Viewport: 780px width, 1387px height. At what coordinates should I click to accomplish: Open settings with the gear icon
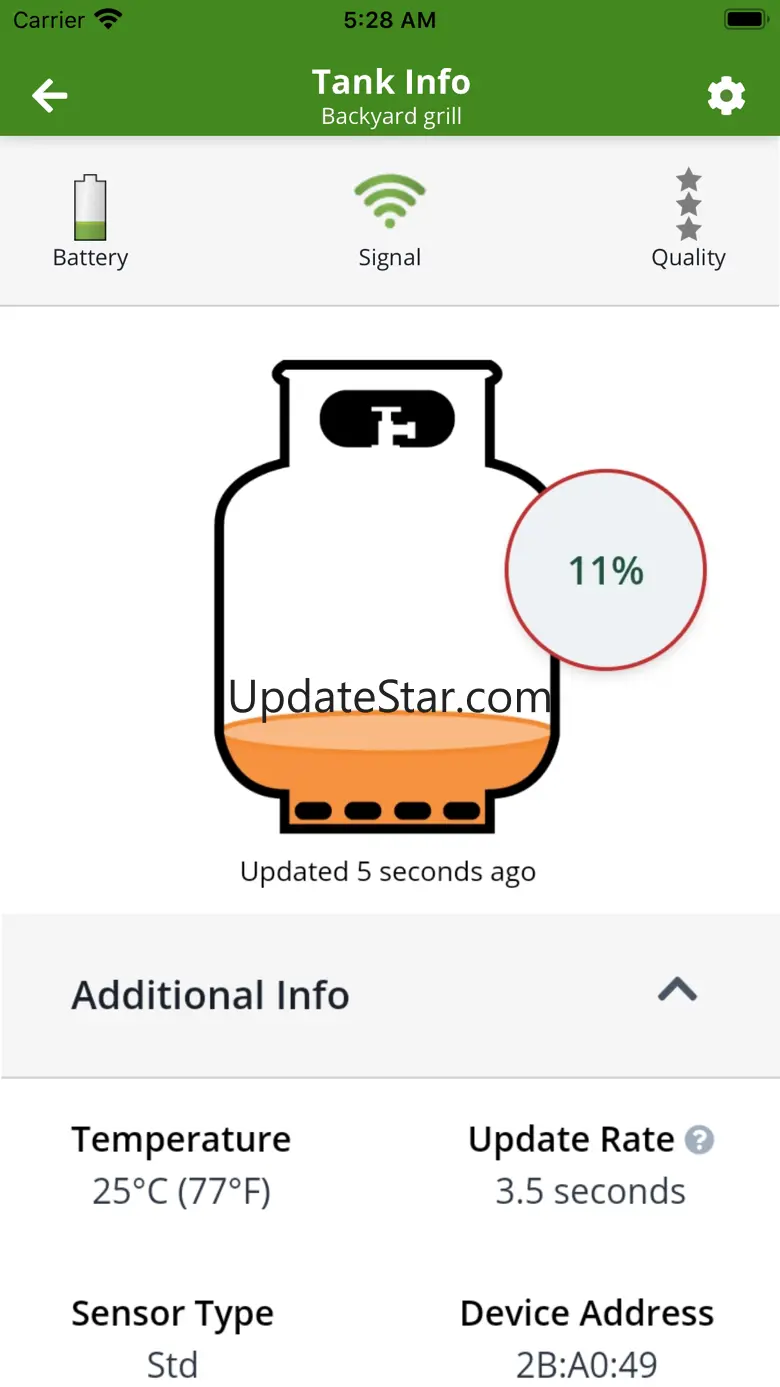pos(726,96)
